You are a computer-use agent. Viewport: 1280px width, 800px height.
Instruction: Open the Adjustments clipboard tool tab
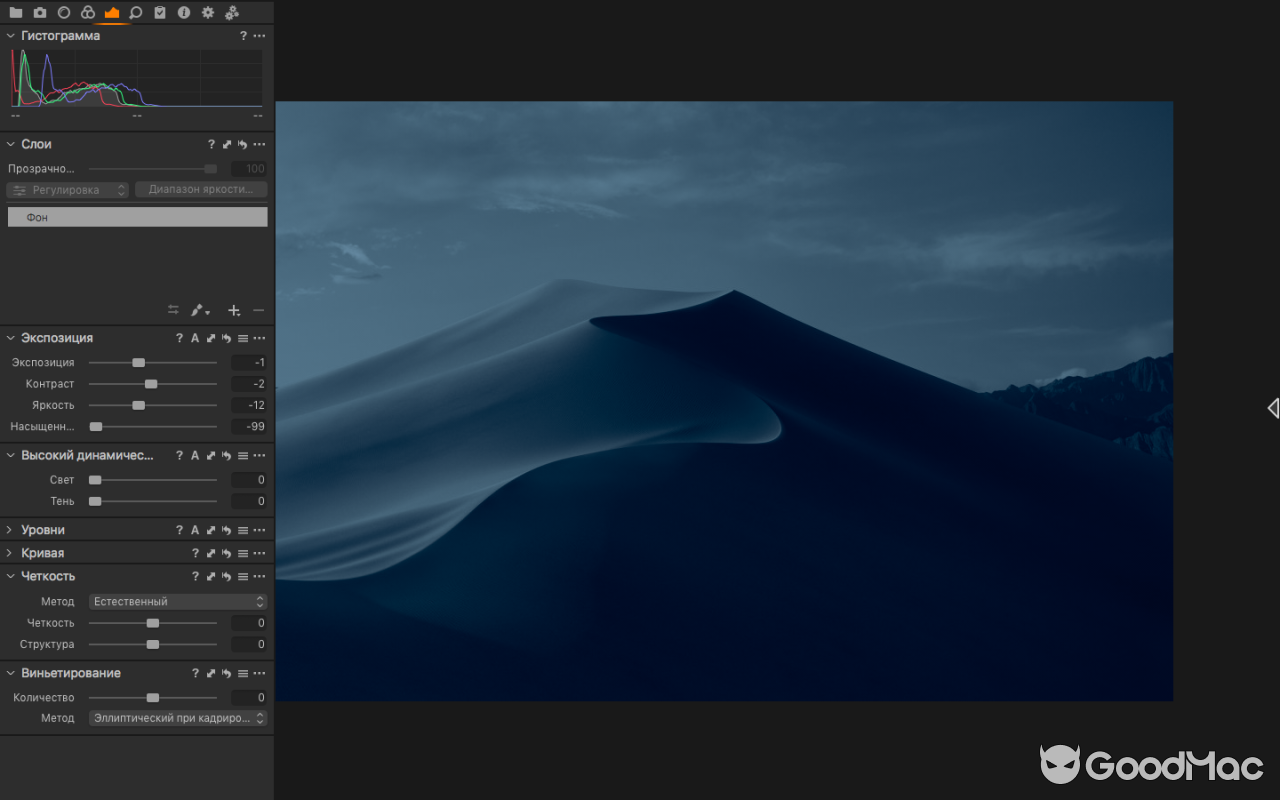point(160,12)
